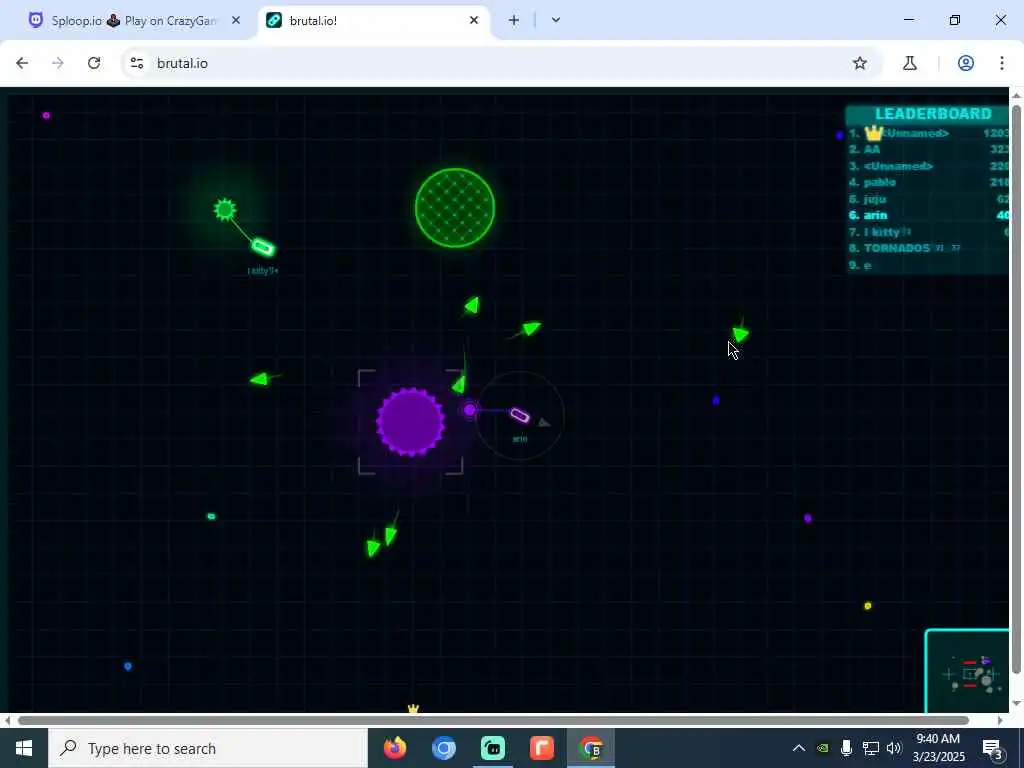Viewport: 1024px width, 768px height.
Task: Open the volume control tray icon
Action: pos(894,748)
